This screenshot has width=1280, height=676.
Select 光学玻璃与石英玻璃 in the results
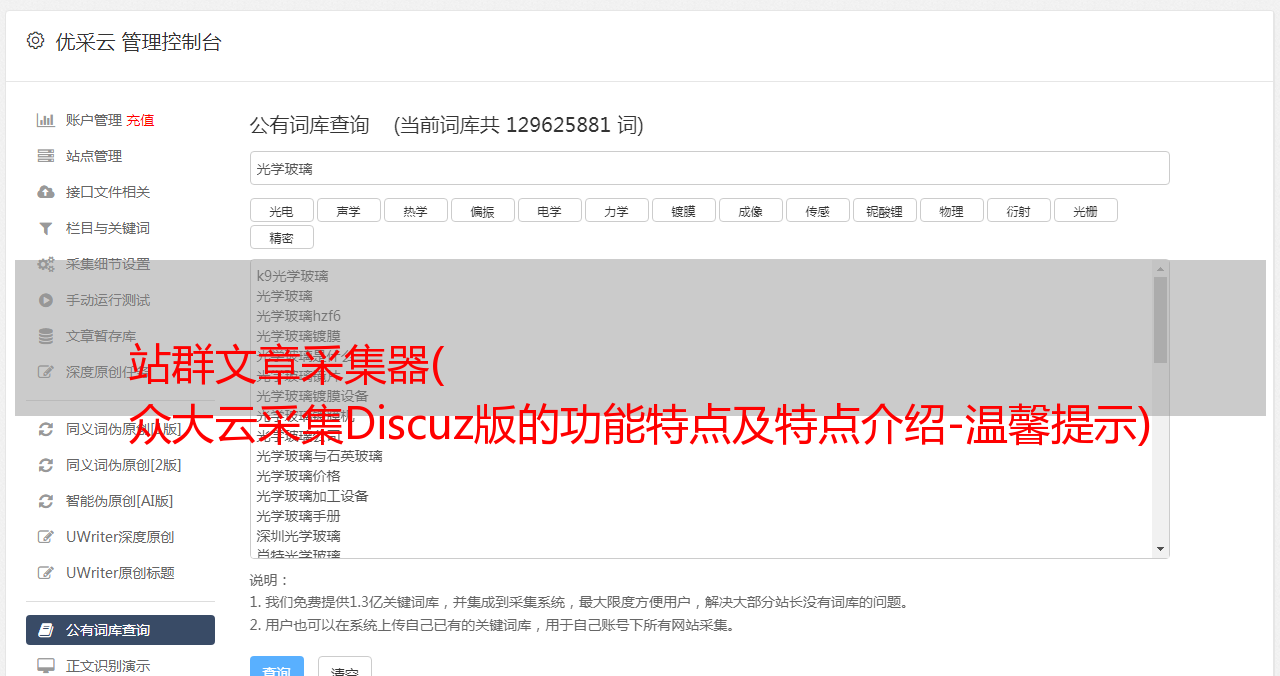319,456
